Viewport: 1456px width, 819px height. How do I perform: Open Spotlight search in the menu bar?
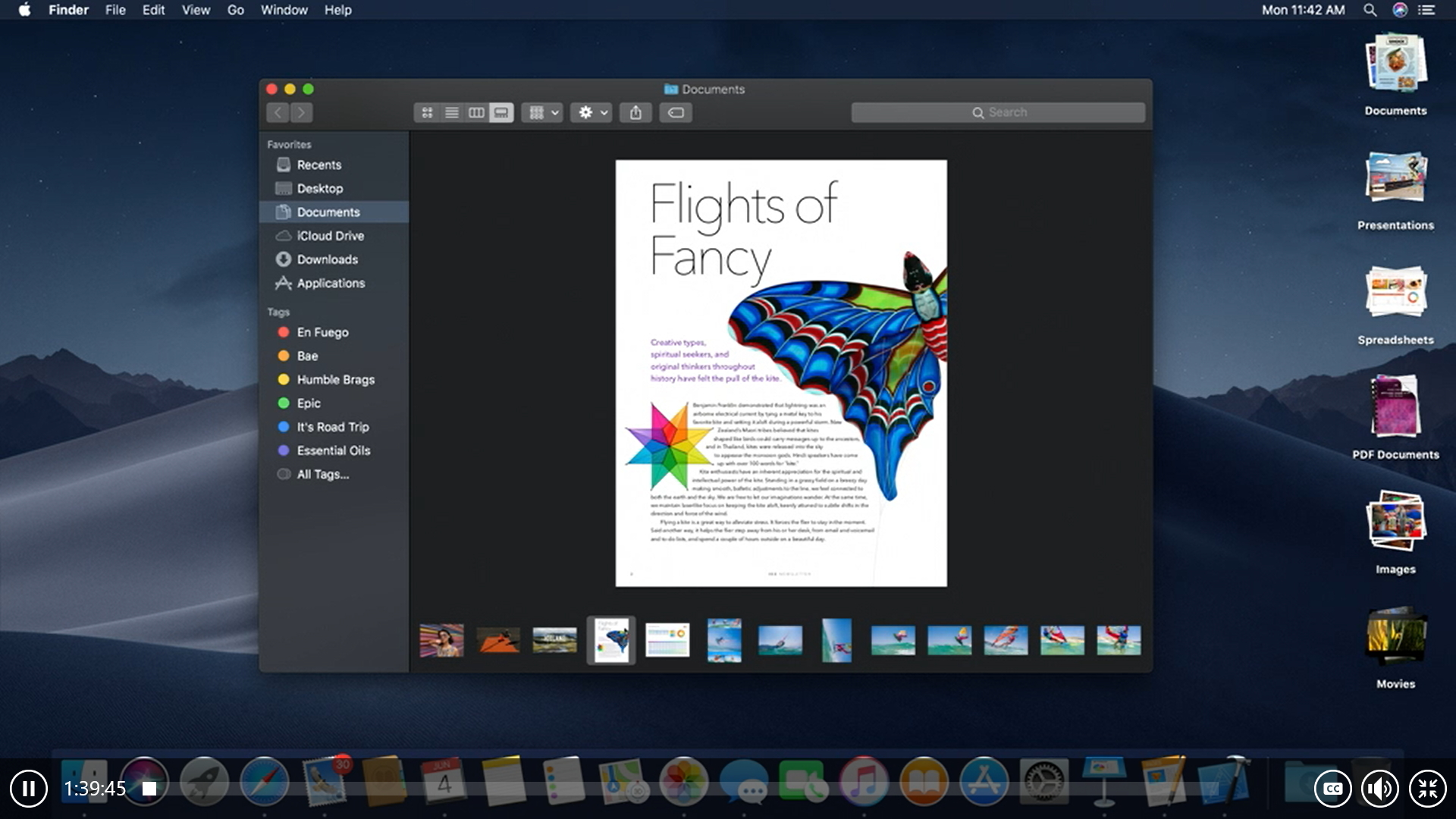pos(1370,10)
